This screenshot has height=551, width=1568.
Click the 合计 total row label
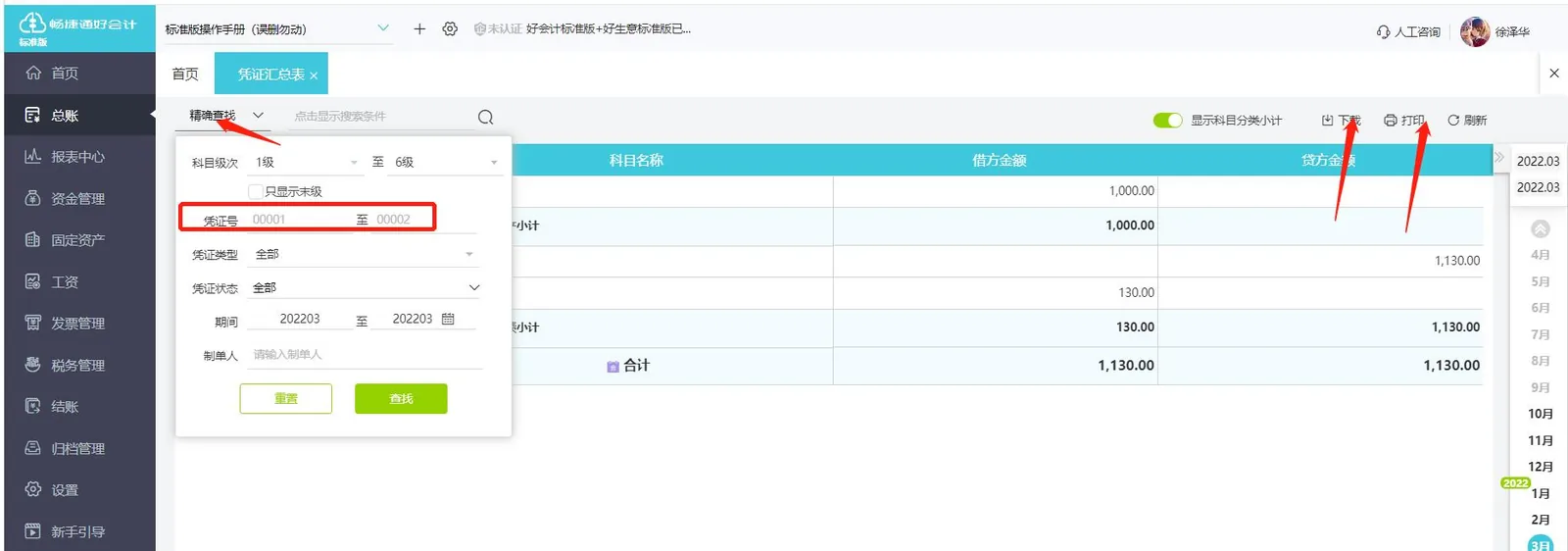pos(636,365)
